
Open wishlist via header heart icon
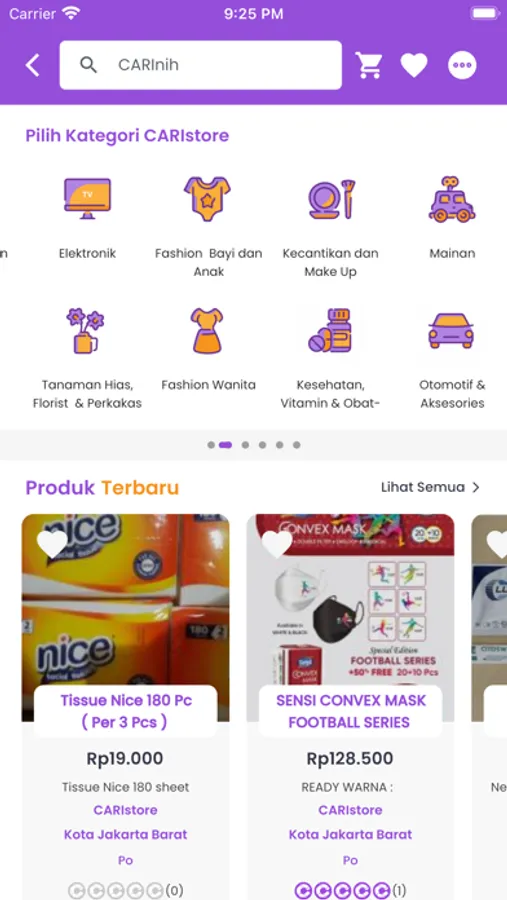(x=414, y=65)
